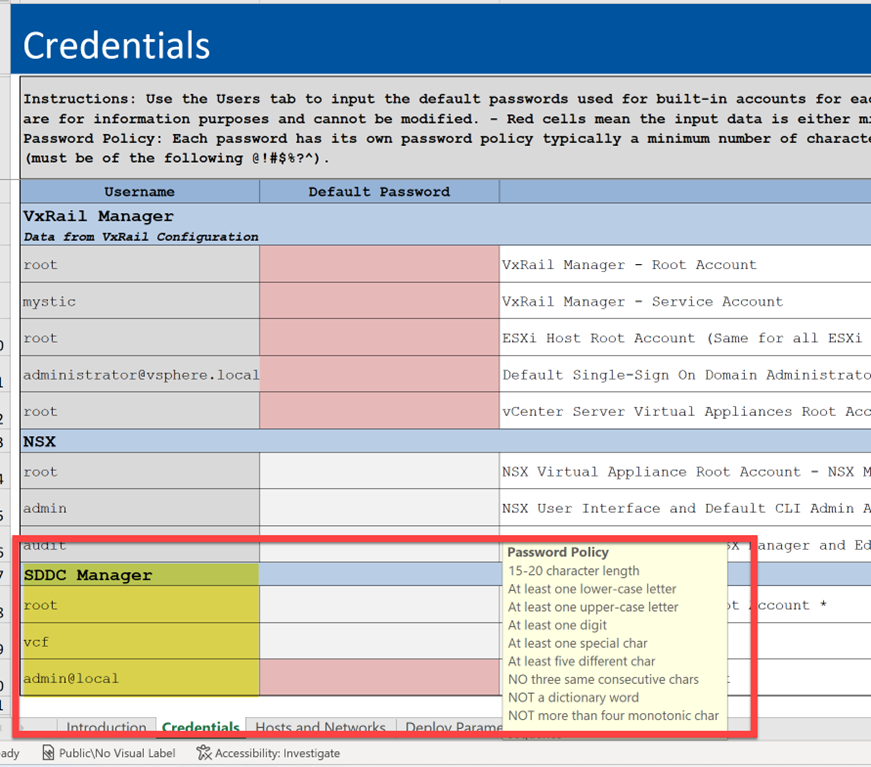Click the Password Policy tooltip title
The image size is (871, 767).
(x=557, y=552)
